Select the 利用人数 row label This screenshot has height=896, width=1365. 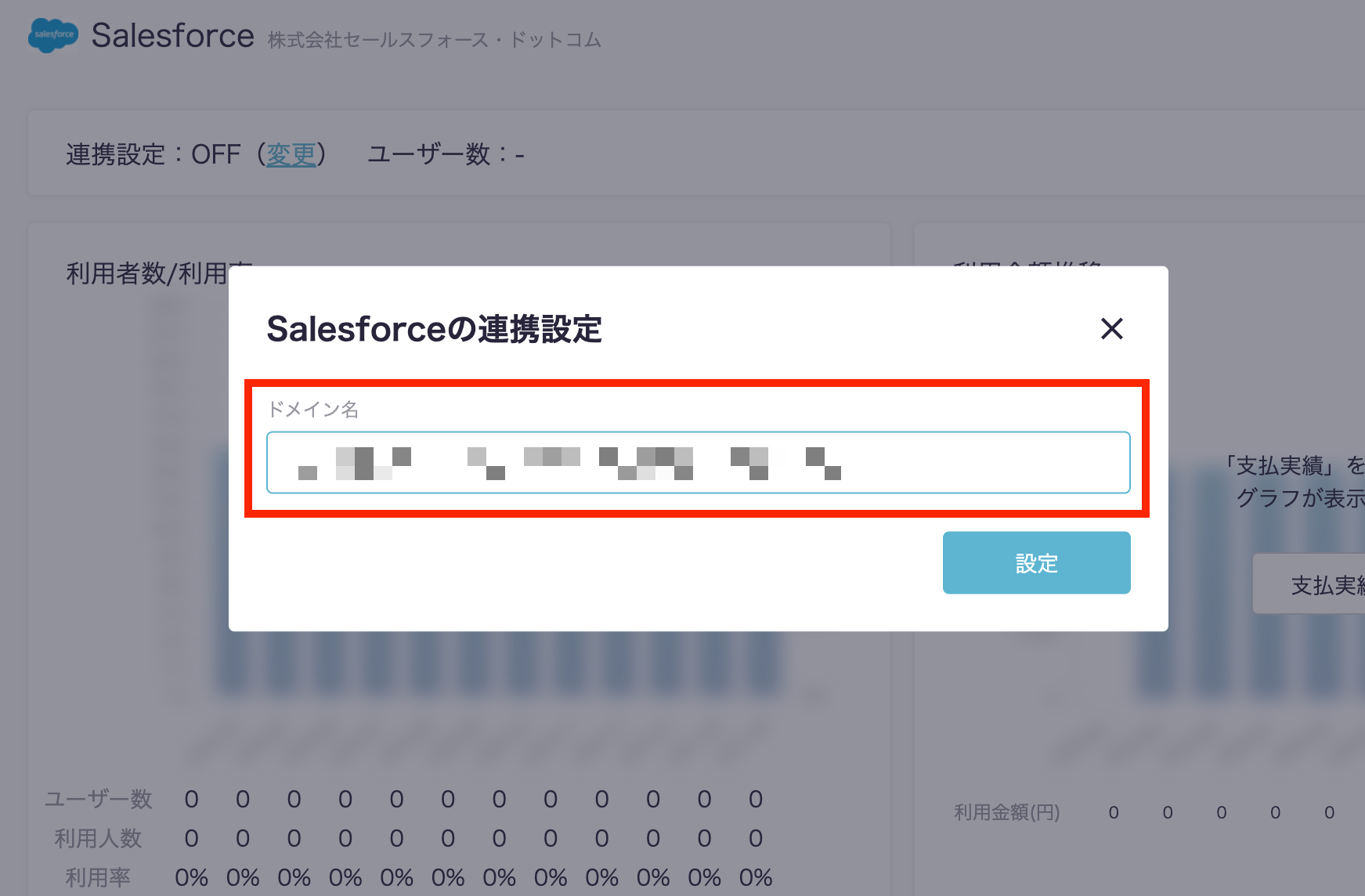[x=98, y=838]
